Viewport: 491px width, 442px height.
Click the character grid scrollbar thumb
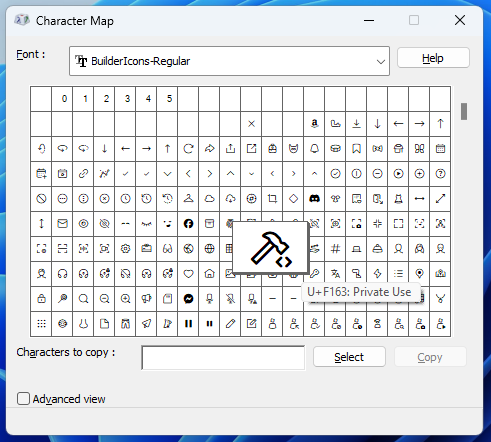[464, 111]
